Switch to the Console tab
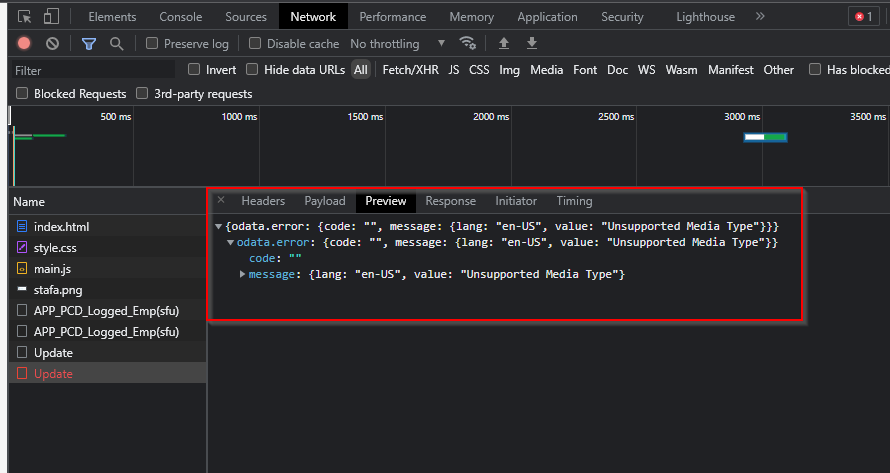This screenshot has height=473, width=890. [x=180, y=17]
